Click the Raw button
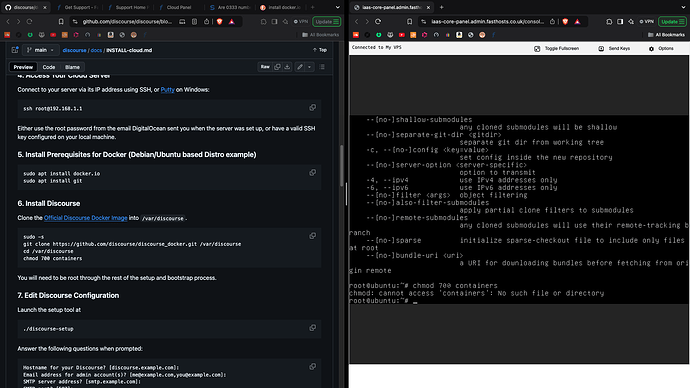This screenshot has height=388, width=690. point(265,67)
